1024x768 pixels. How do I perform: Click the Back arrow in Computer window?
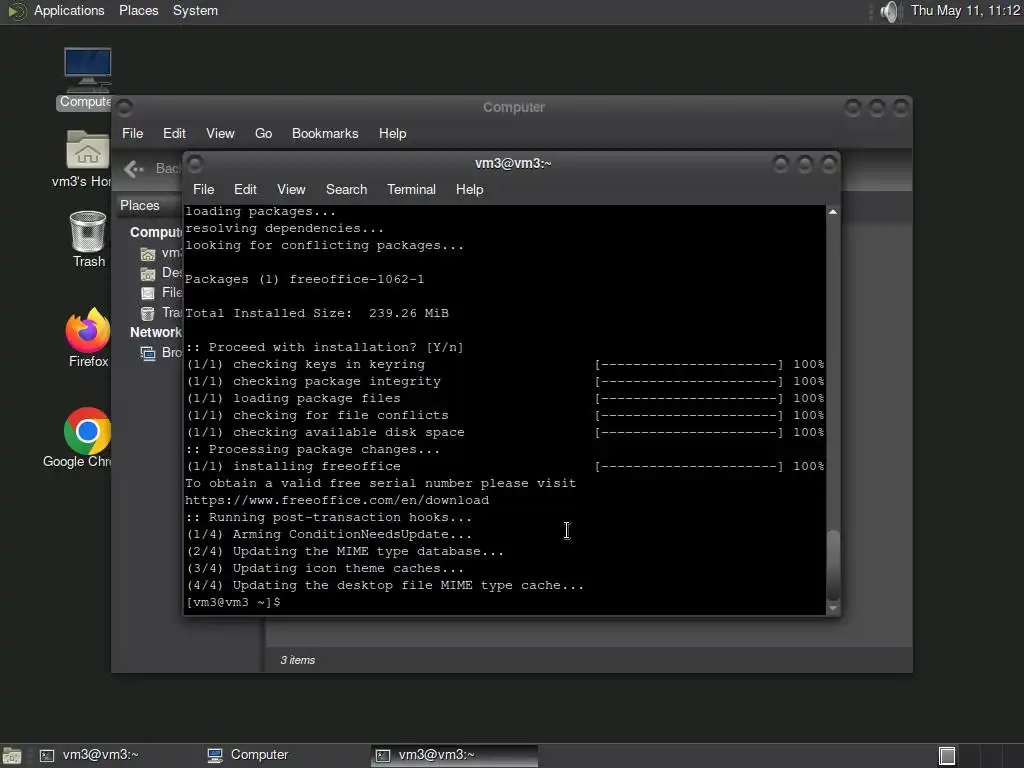[134, 169]
